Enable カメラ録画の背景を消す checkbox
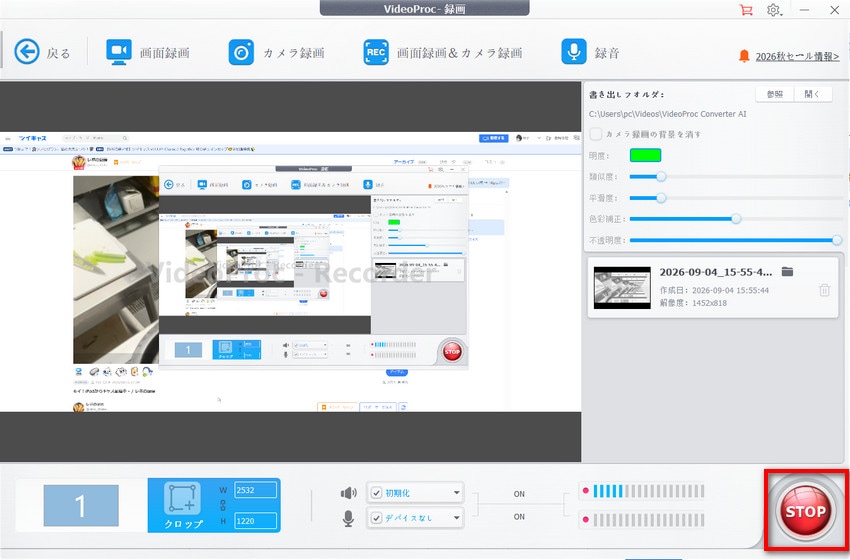The width and height of the screenshot is (850, 560). tap(596, 134)
